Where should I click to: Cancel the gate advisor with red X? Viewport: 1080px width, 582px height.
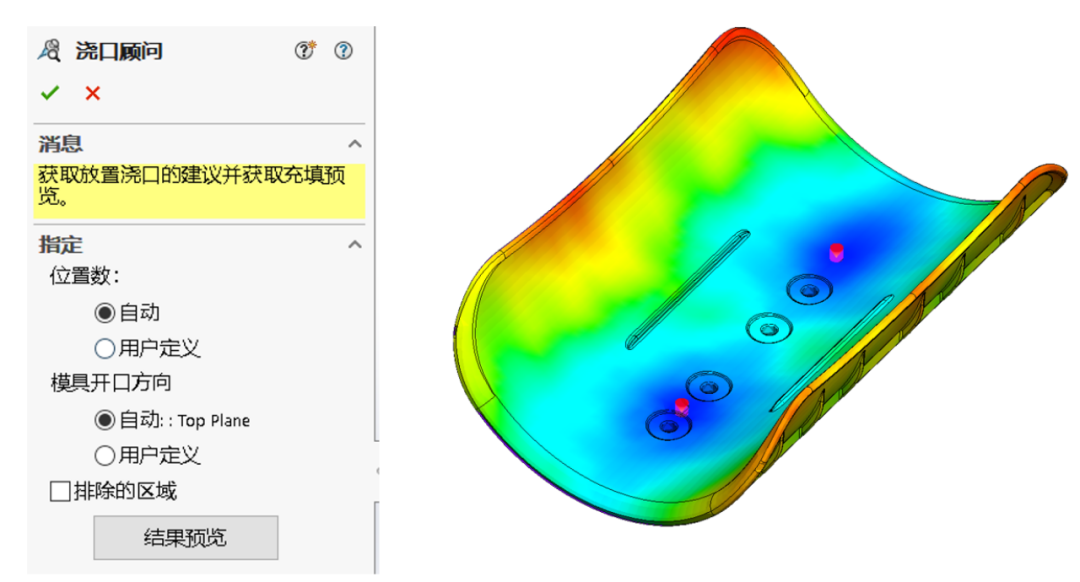(93, 93)
